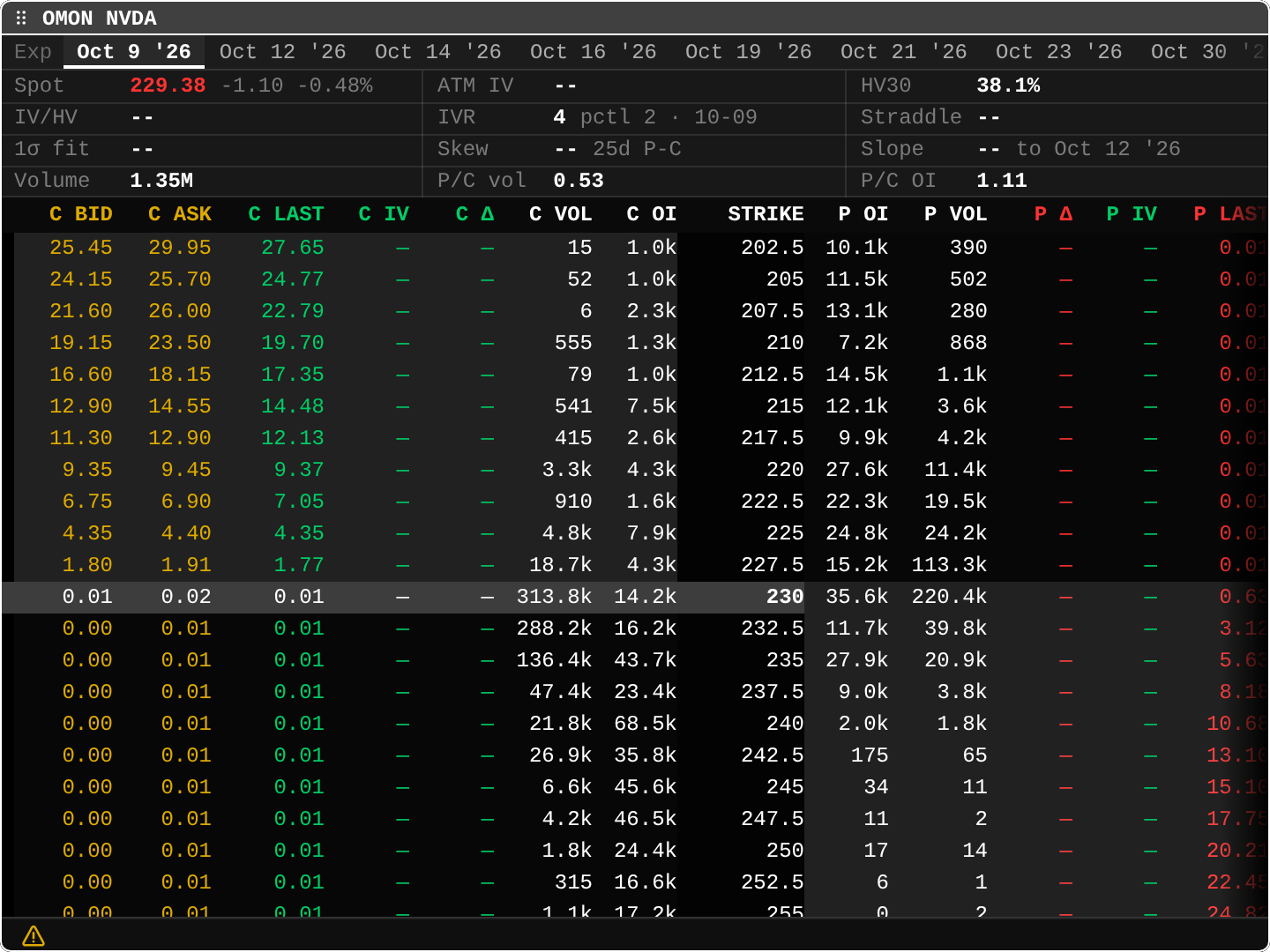Click call volume 313.8k

554,597
